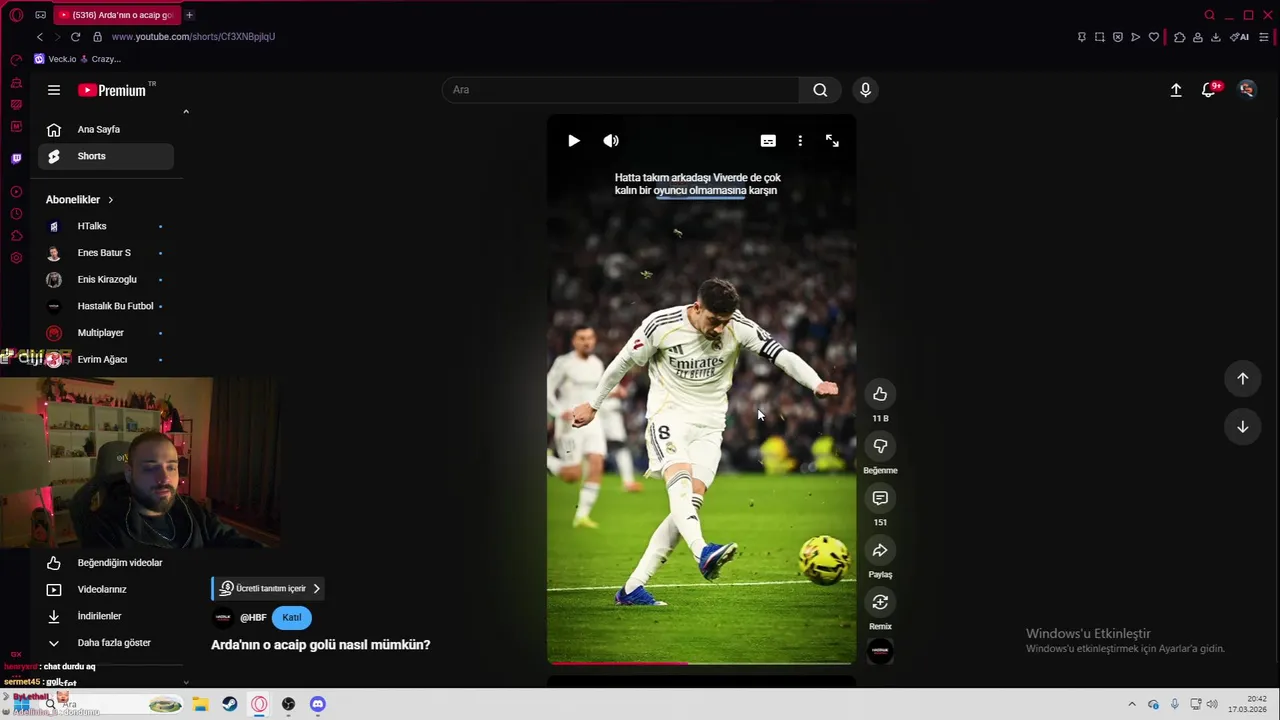1280x720 pixels.
Task: Open Opera sidebar settings gear
Action: [x=16, y=258]
